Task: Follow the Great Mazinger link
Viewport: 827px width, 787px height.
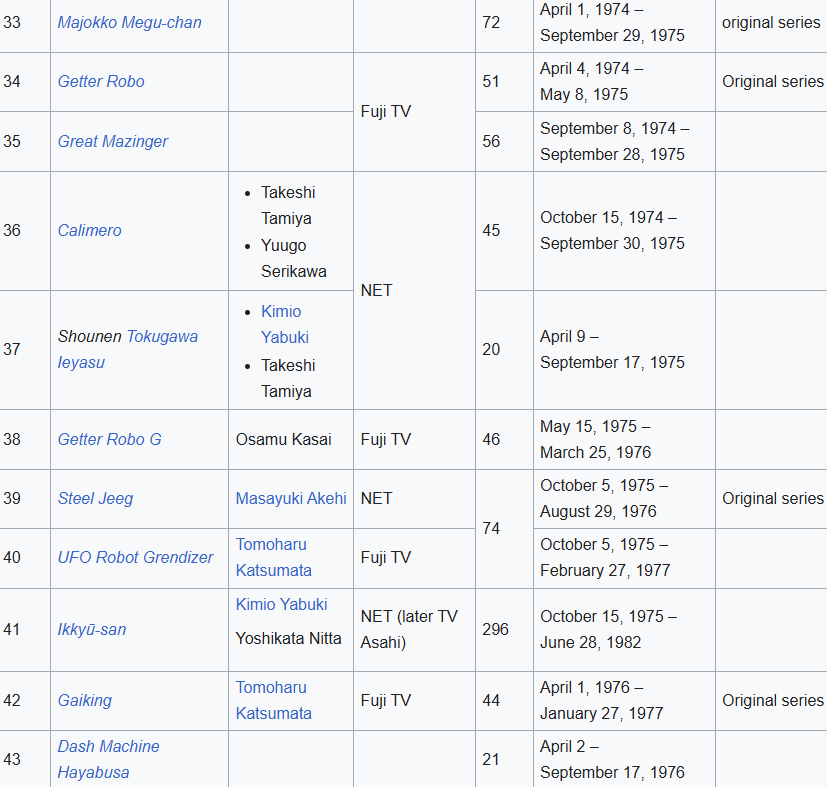Action: pos(112,141)
